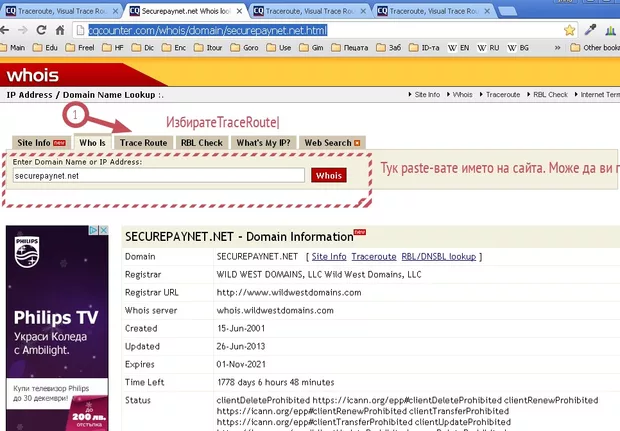Bookmark page with the star icon

click(x=569, y=30)
